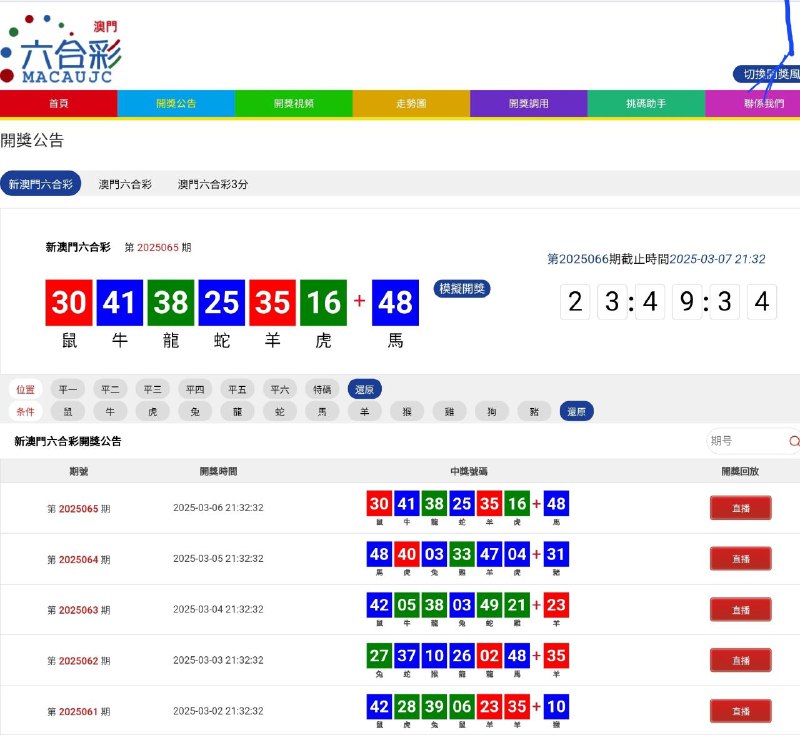Filter by position 平六
Image resolution: width=800 pixels, height=735 pixels.
coord(280,390)
